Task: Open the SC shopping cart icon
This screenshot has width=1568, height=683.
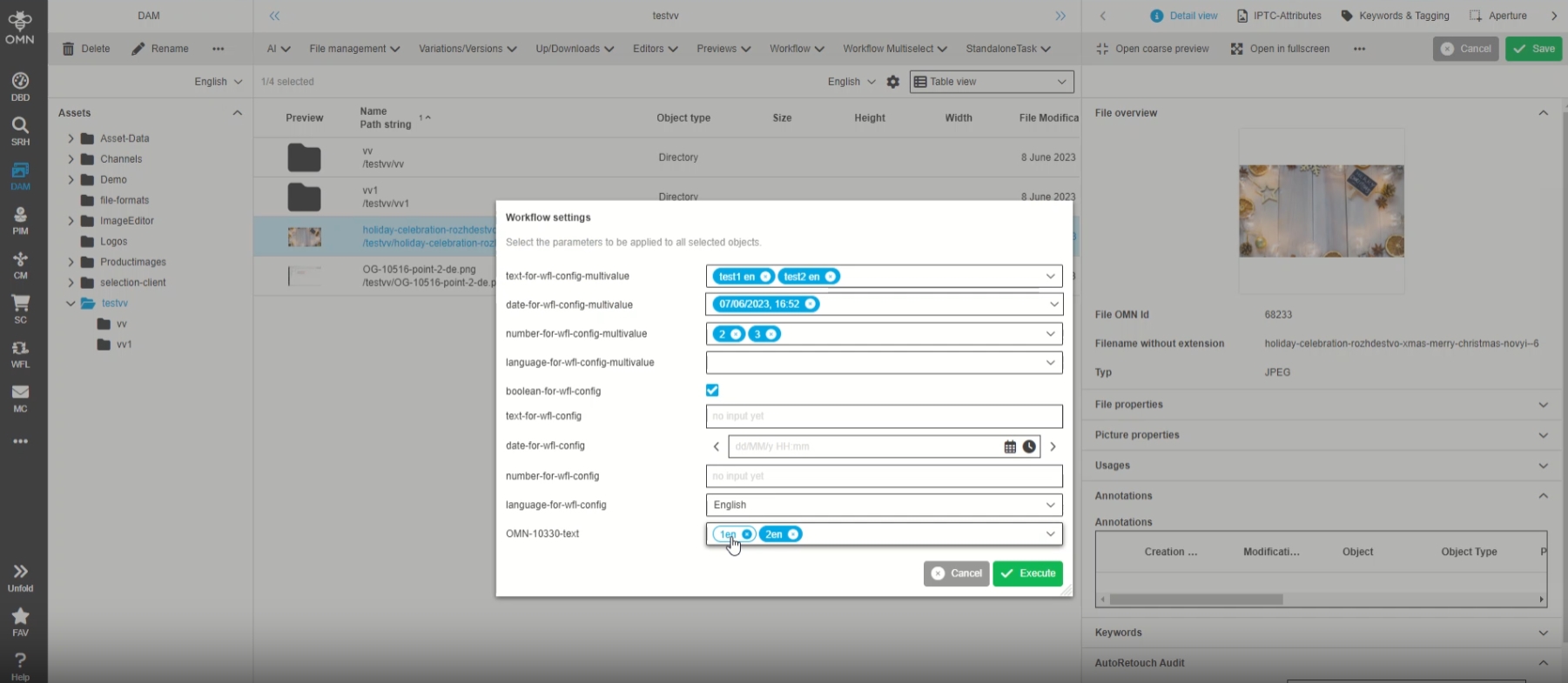Action: click(x=20, y=308)
